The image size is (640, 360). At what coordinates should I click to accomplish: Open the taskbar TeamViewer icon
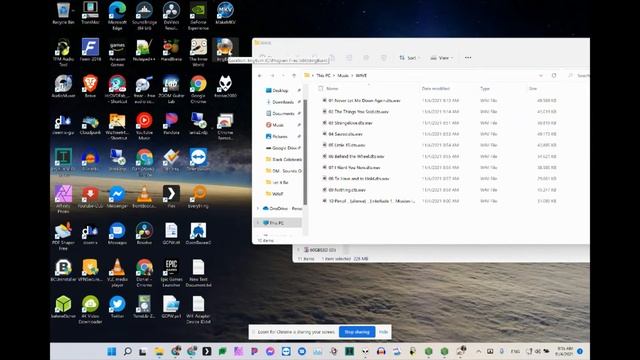[x=286, y=351]
